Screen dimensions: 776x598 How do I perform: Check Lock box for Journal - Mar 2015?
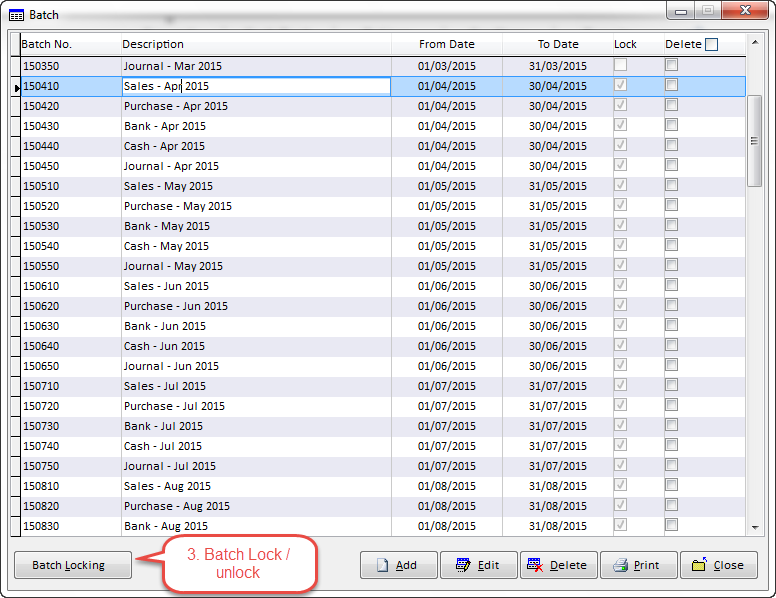[x=621, y=65]
